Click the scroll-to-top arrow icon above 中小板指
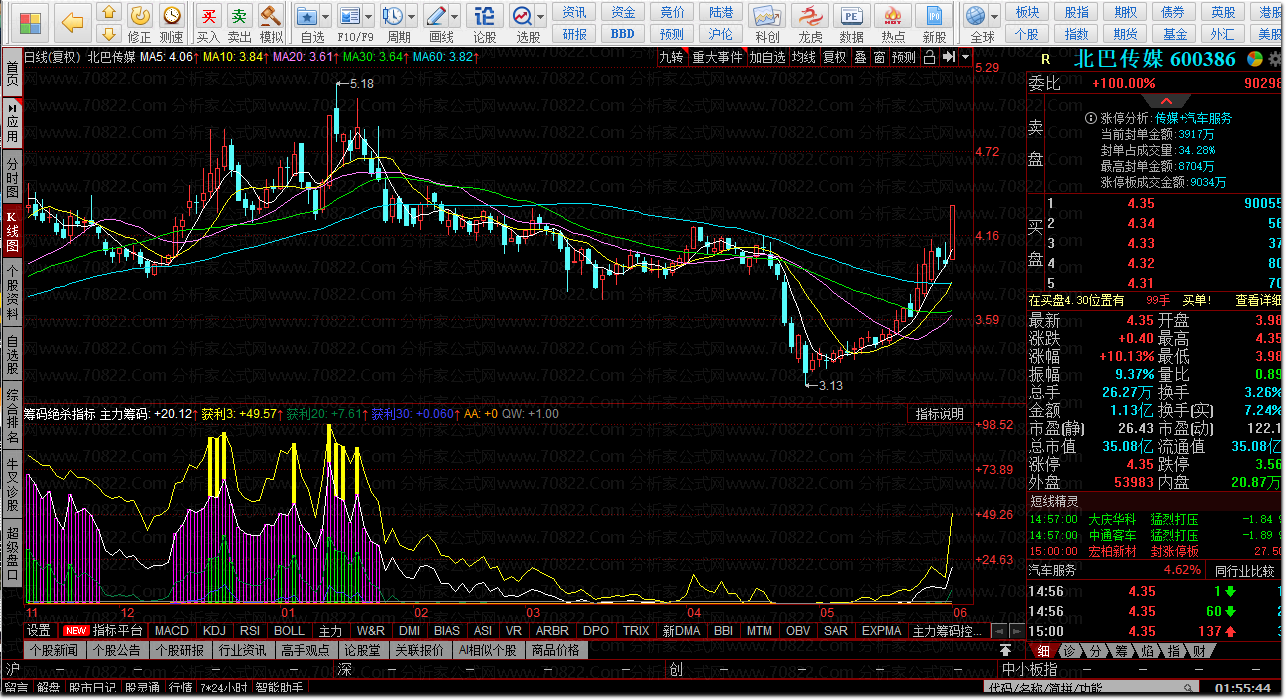Screen dimensions: 1287x700 point(1006,650)
